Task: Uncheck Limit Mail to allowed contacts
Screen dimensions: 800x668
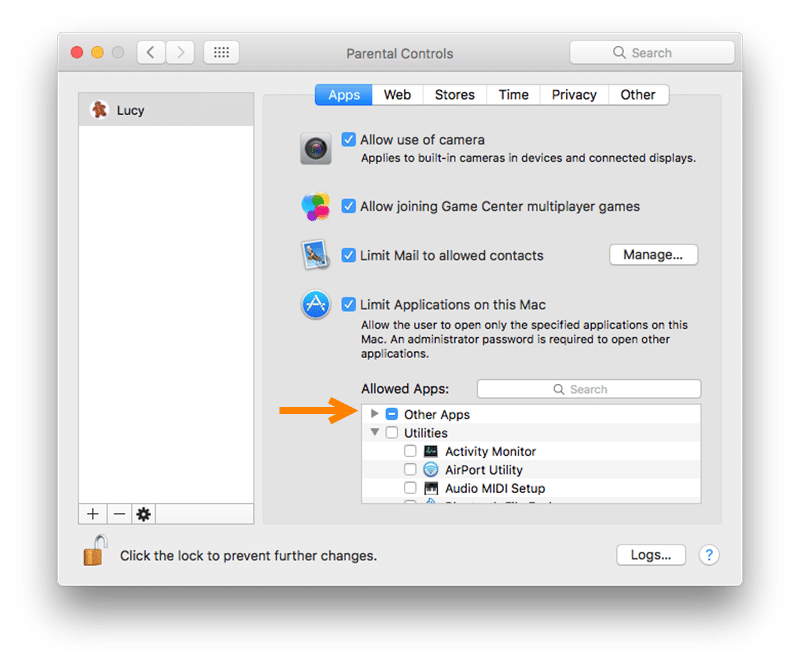Action: 349,255
